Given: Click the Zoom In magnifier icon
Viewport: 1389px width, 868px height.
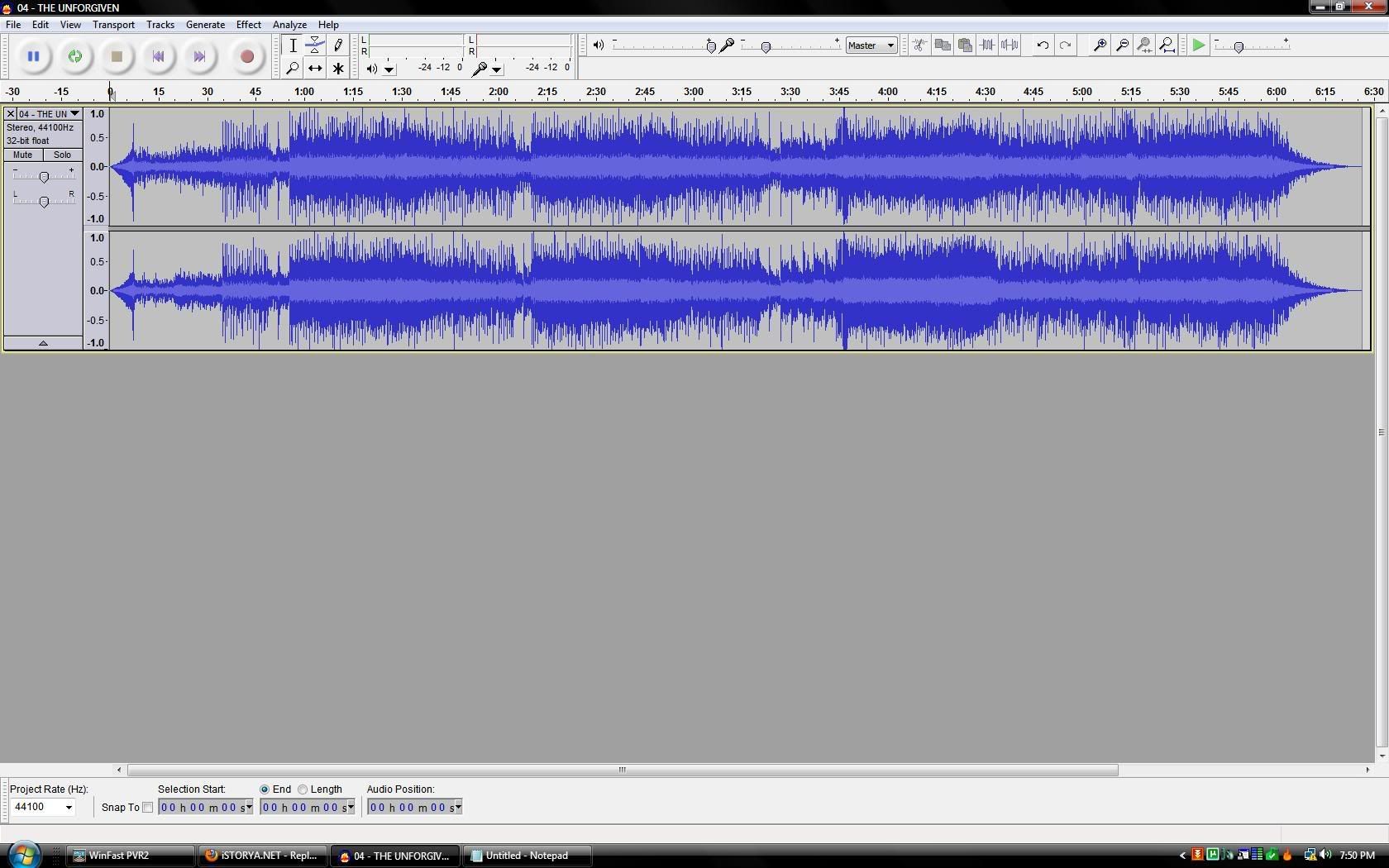Looking at the screenshot, I should point(1100,45).
